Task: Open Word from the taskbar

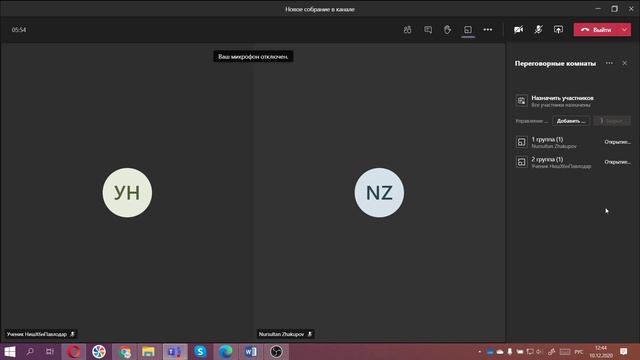Action: tap(251, 351)
